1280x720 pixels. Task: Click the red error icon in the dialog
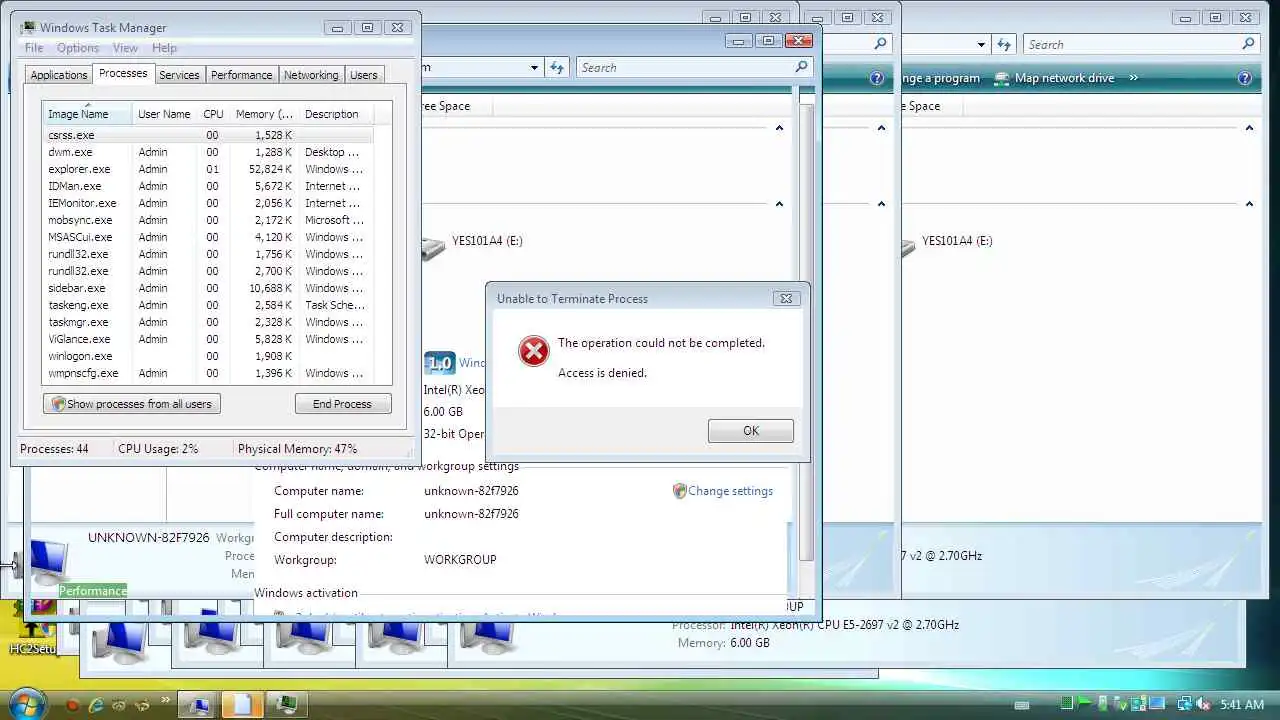[534, 351]
